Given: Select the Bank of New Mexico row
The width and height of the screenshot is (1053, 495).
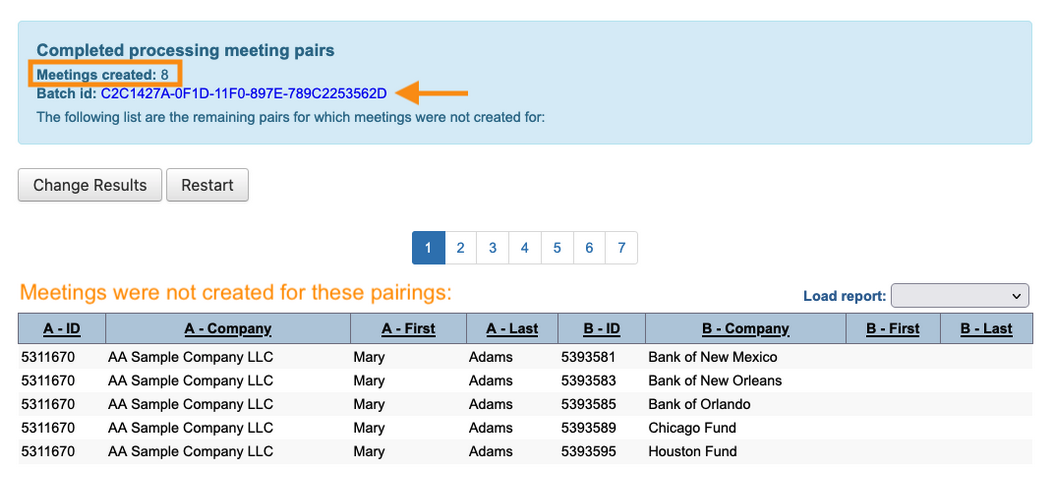Looking at the screenshot, I should [x=712, y=357].
